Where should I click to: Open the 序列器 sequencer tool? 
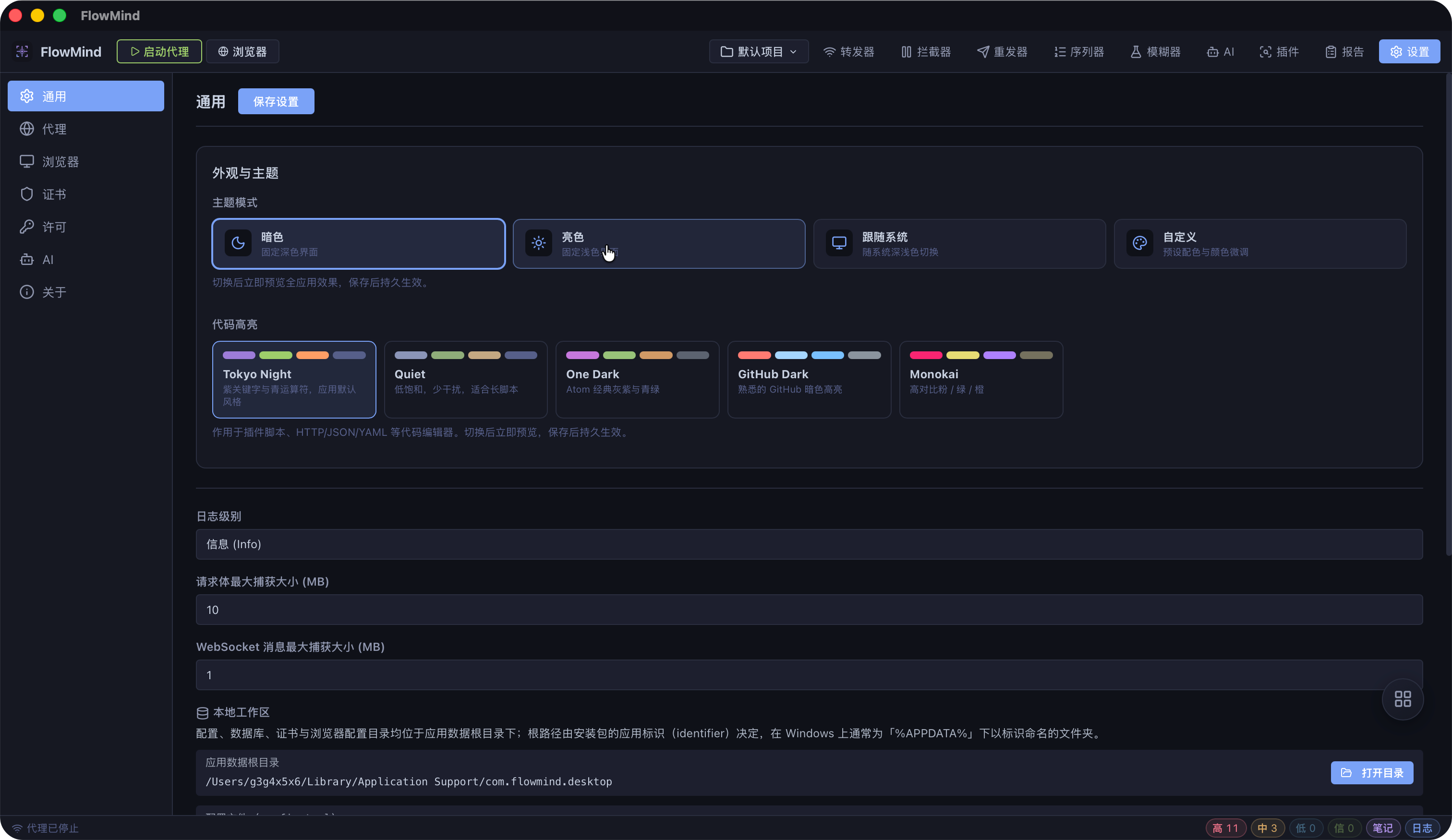click(1078, 52)
